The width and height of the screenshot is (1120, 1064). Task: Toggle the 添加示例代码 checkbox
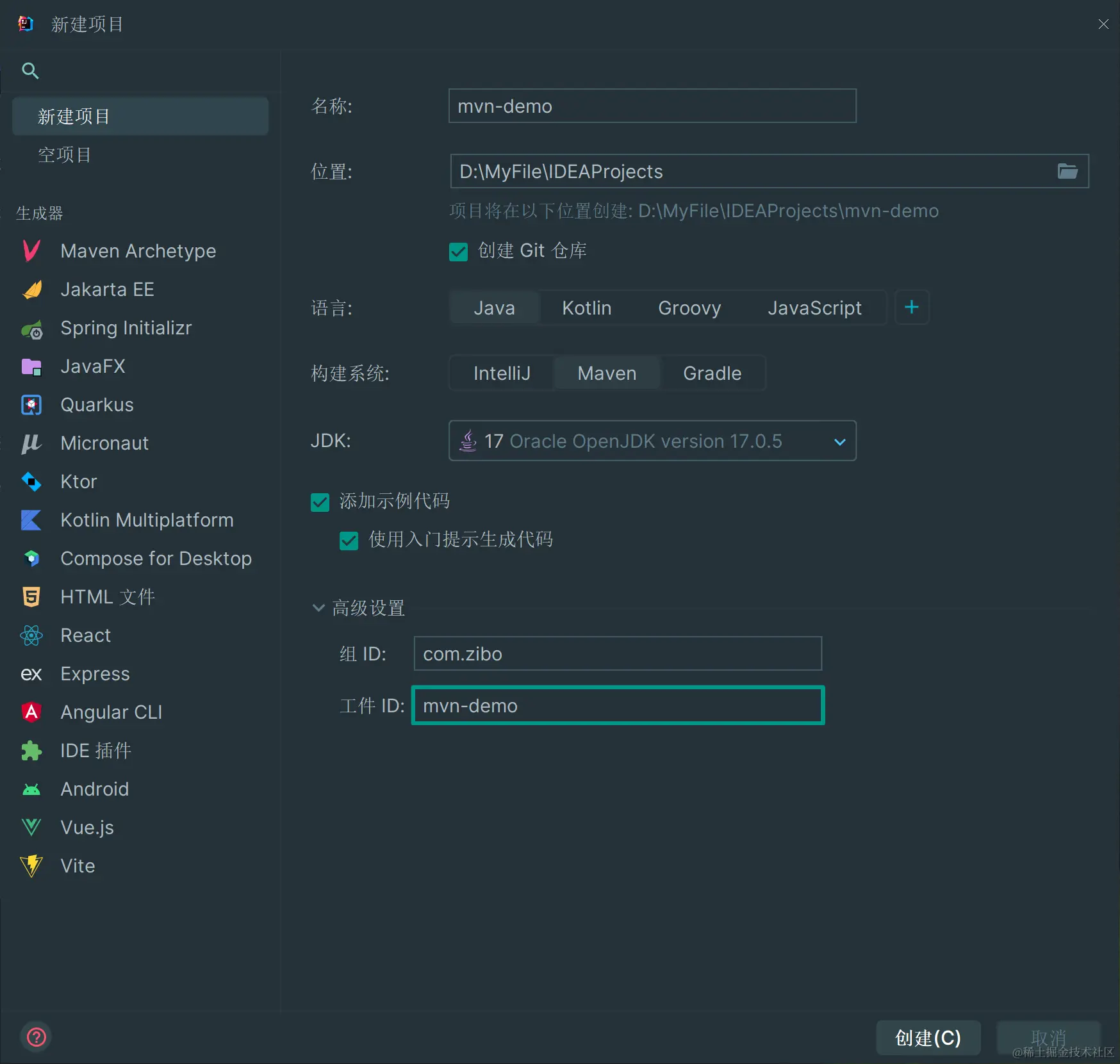tap(320, 502)
